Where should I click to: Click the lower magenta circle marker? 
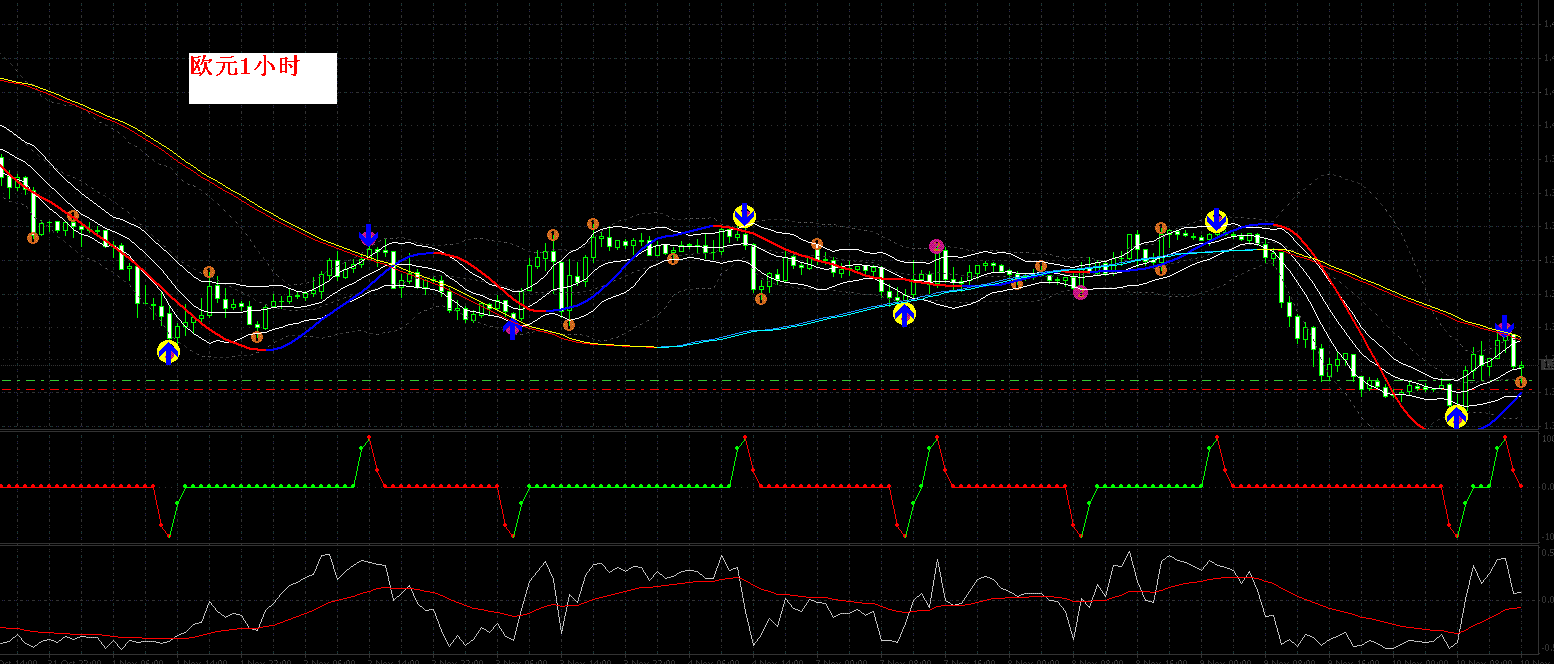(x=1080, y=294)
